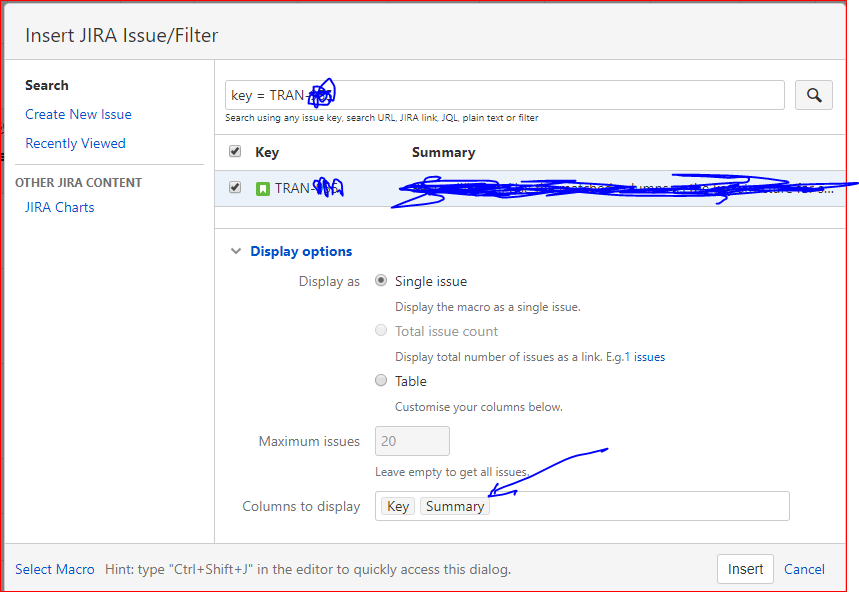This screenshot has height=592, width=859.
Task: Click the Insert JIRA Issue/Filter dialog title
Action: 122,35
